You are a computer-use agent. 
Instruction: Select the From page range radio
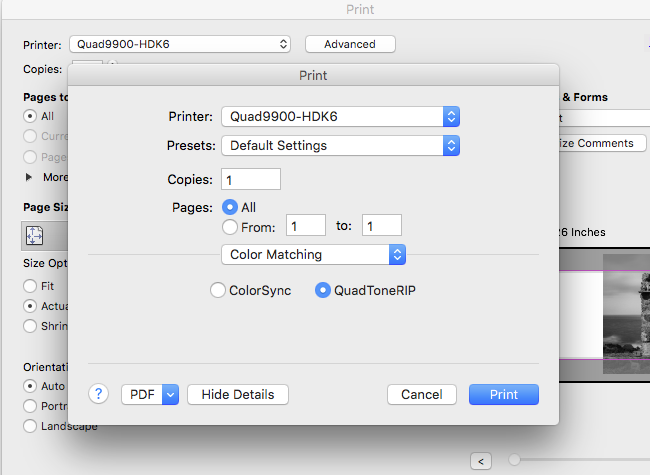(231, 226)
